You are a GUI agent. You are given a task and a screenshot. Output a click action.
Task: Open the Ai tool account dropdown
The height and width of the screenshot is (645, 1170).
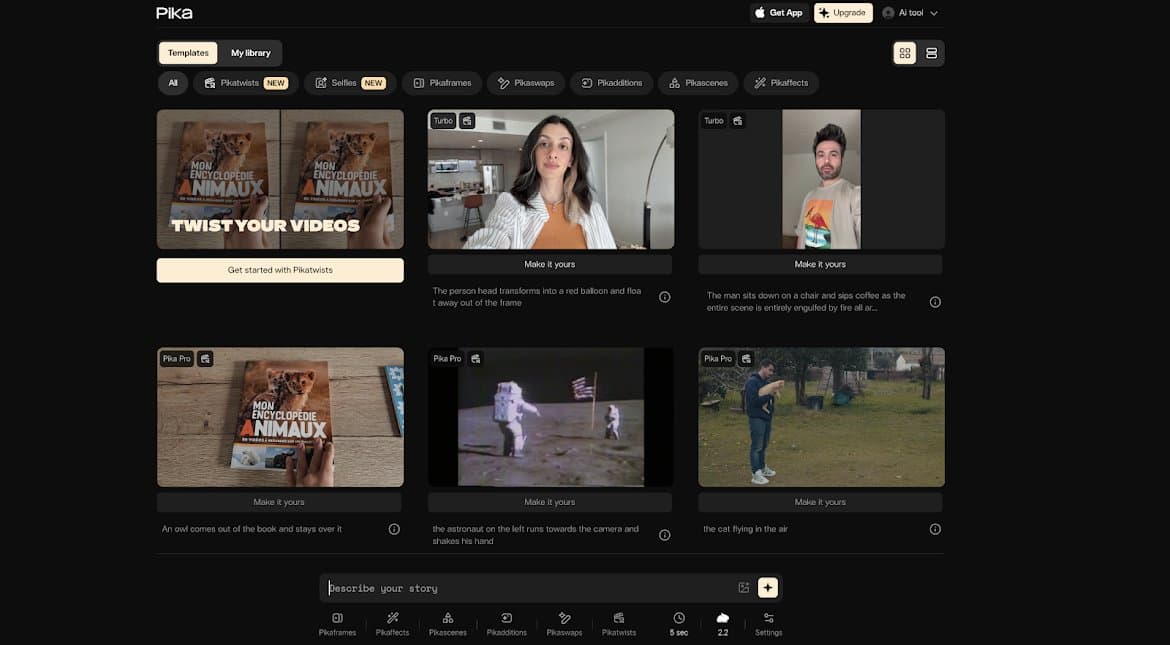[x=908, y=12]
